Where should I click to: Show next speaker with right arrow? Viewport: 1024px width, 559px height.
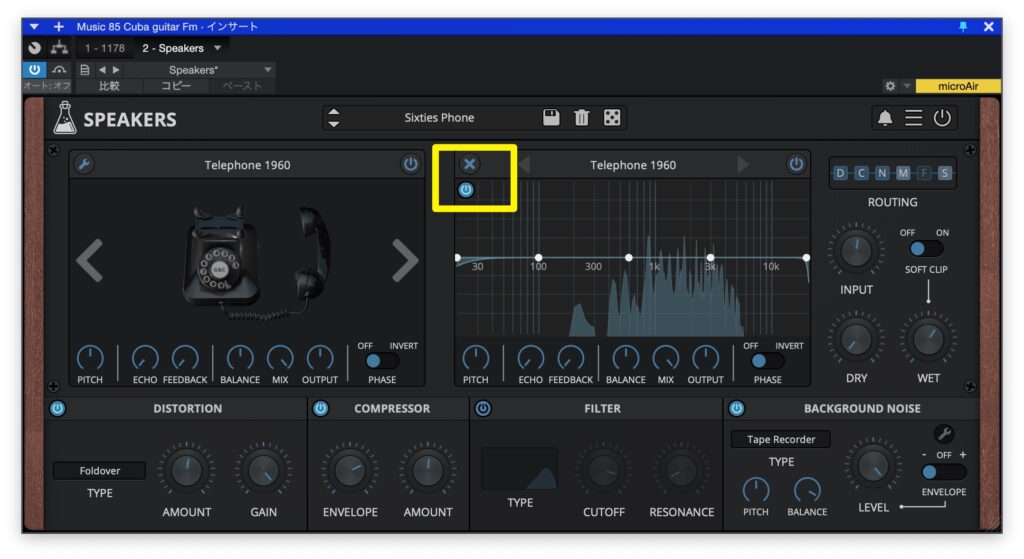click(x=404, y=261)
